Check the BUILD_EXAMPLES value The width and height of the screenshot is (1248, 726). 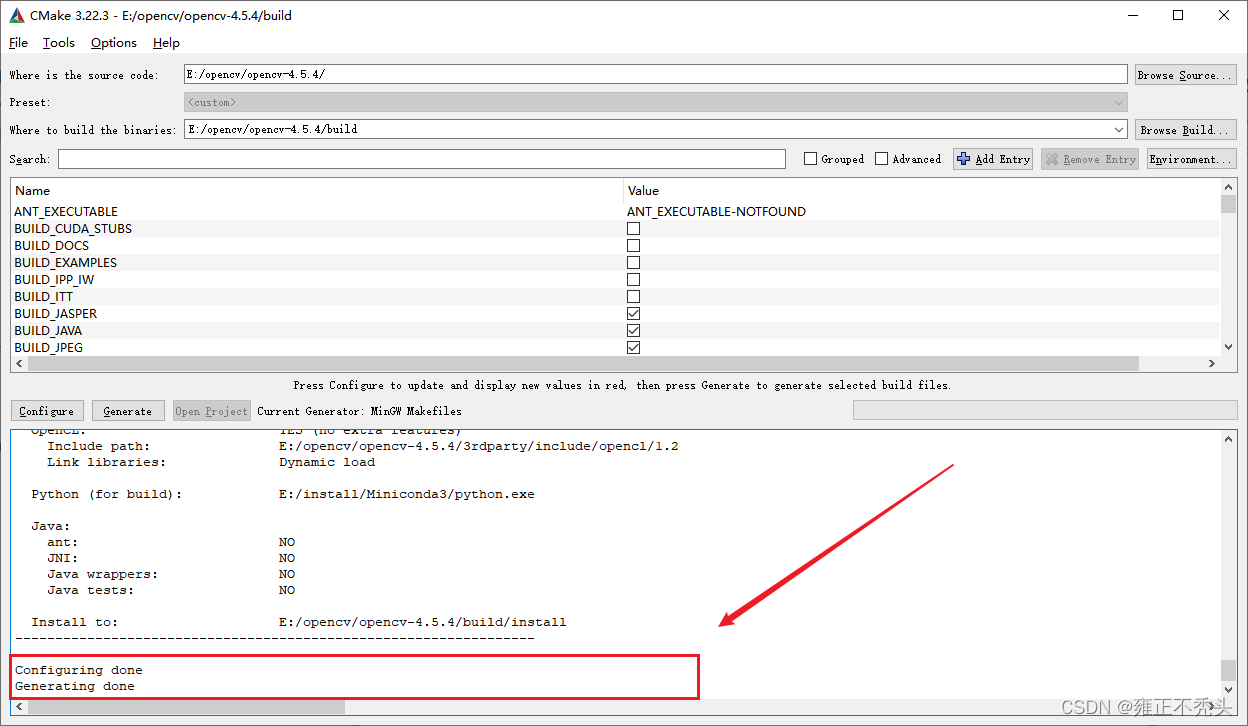click(x=633, y=262)
